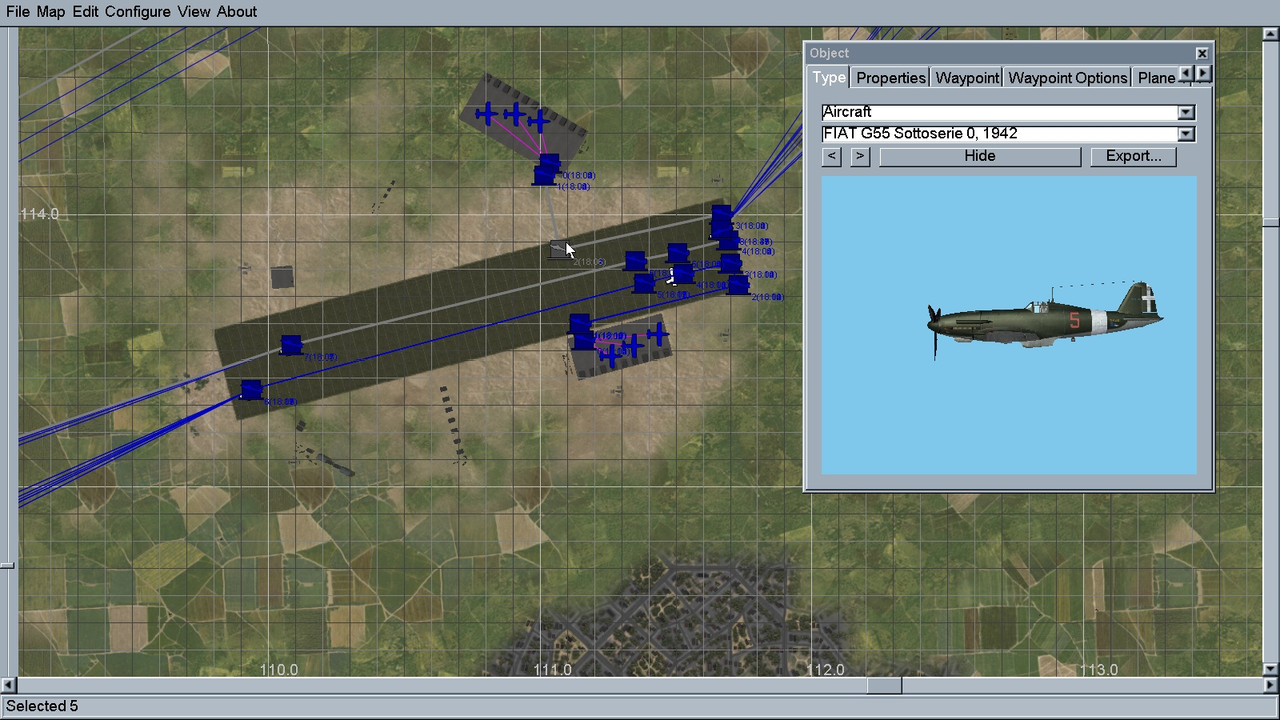
Task: Select waypoint marker 3(18:00) at runway's northeast end
Action: tap(721, 215)
